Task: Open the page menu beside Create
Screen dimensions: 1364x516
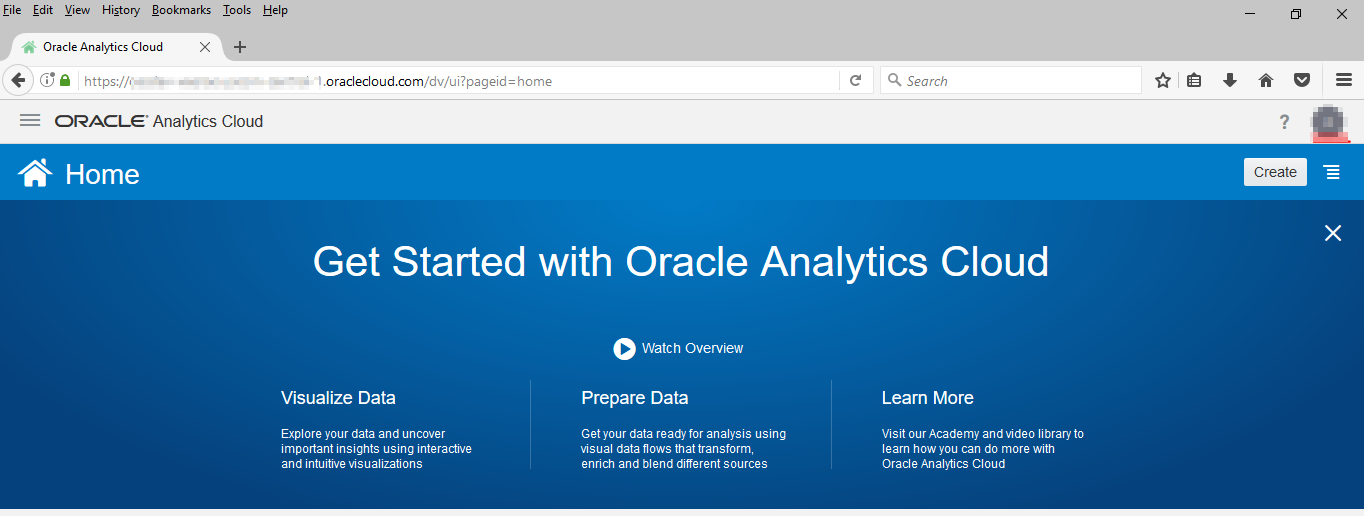Action: (1332, 172)
